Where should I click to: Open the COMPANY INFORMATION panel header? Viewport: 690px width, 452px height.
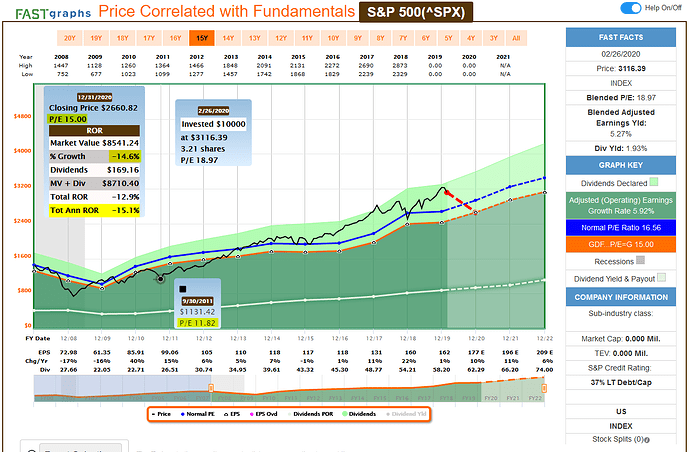[x=620, y=297]
